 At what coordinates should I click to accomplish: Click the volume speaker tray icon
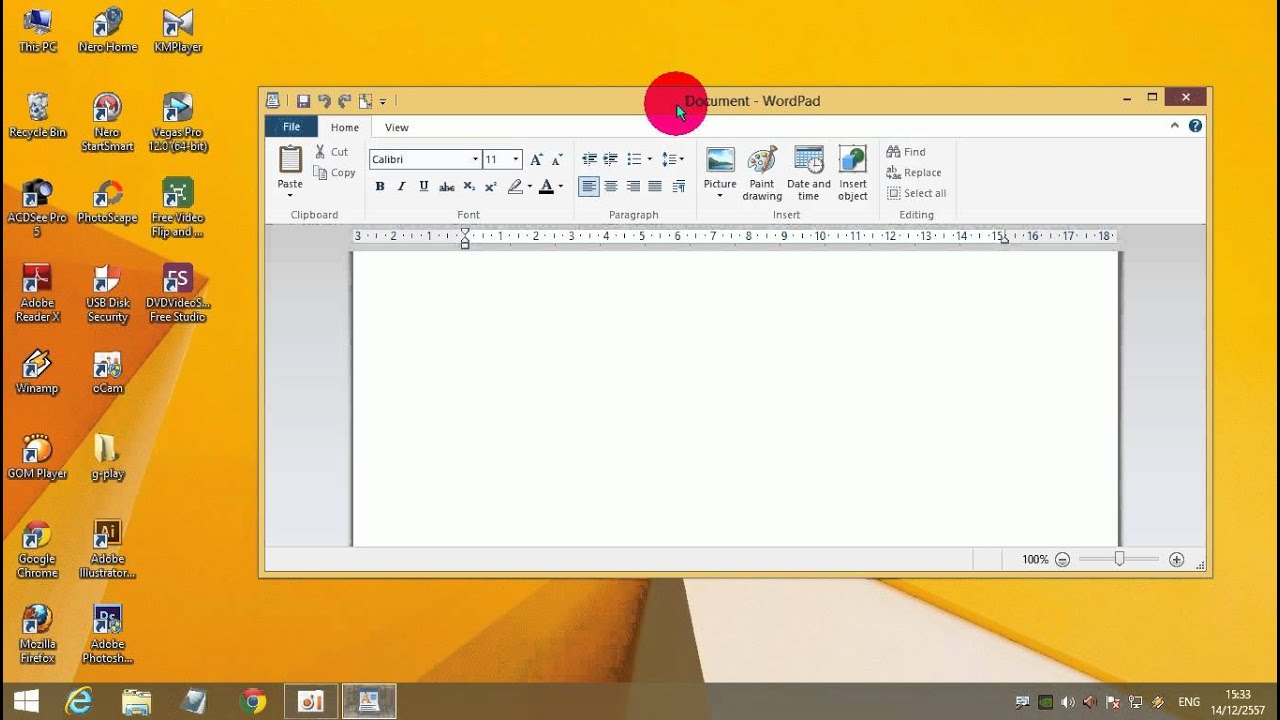pos(1068,702)
